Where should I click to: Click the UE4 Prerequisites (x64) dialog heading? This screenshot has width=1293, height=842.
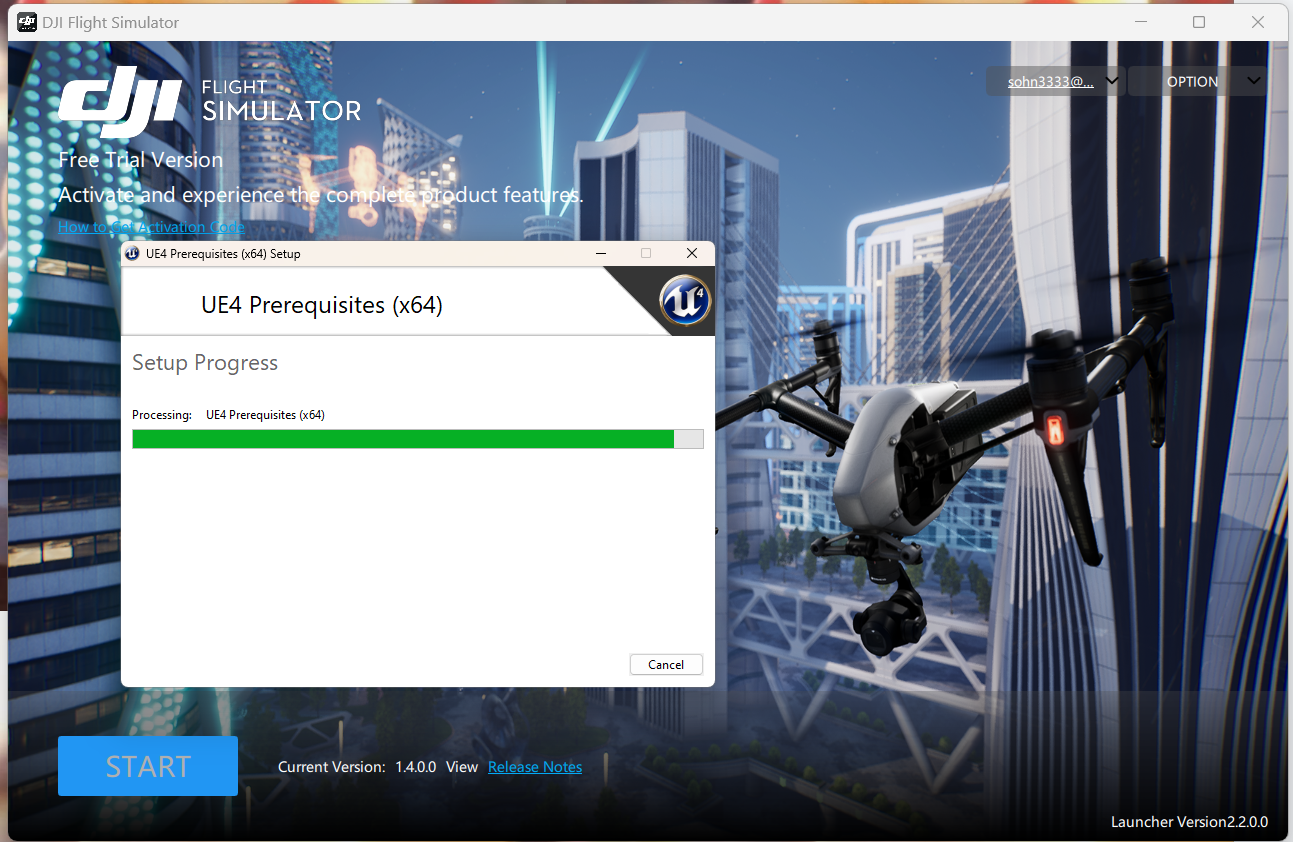pyautogui.click(x=322, y=305)
